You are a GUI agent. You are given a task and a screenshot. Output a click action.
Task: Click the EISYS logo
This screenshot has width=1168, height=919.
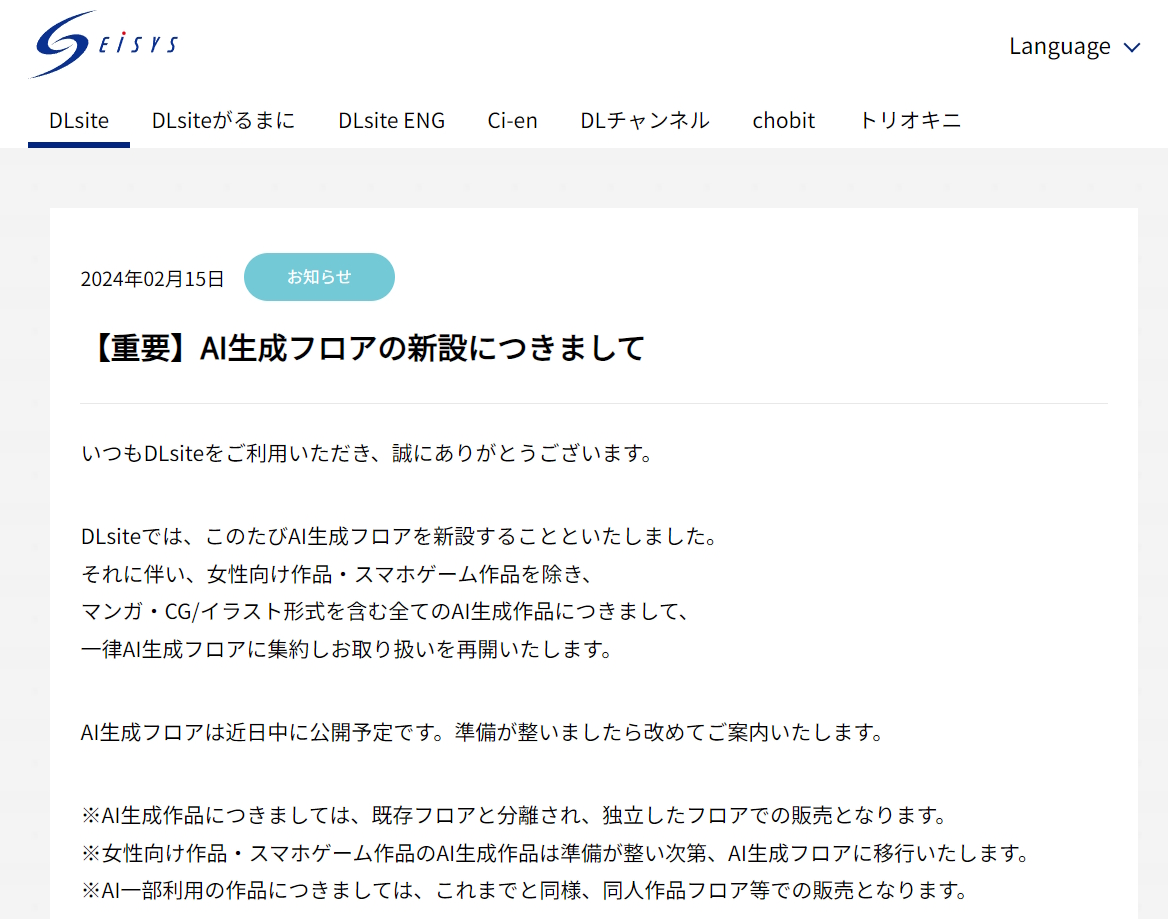tap(103, 45)
